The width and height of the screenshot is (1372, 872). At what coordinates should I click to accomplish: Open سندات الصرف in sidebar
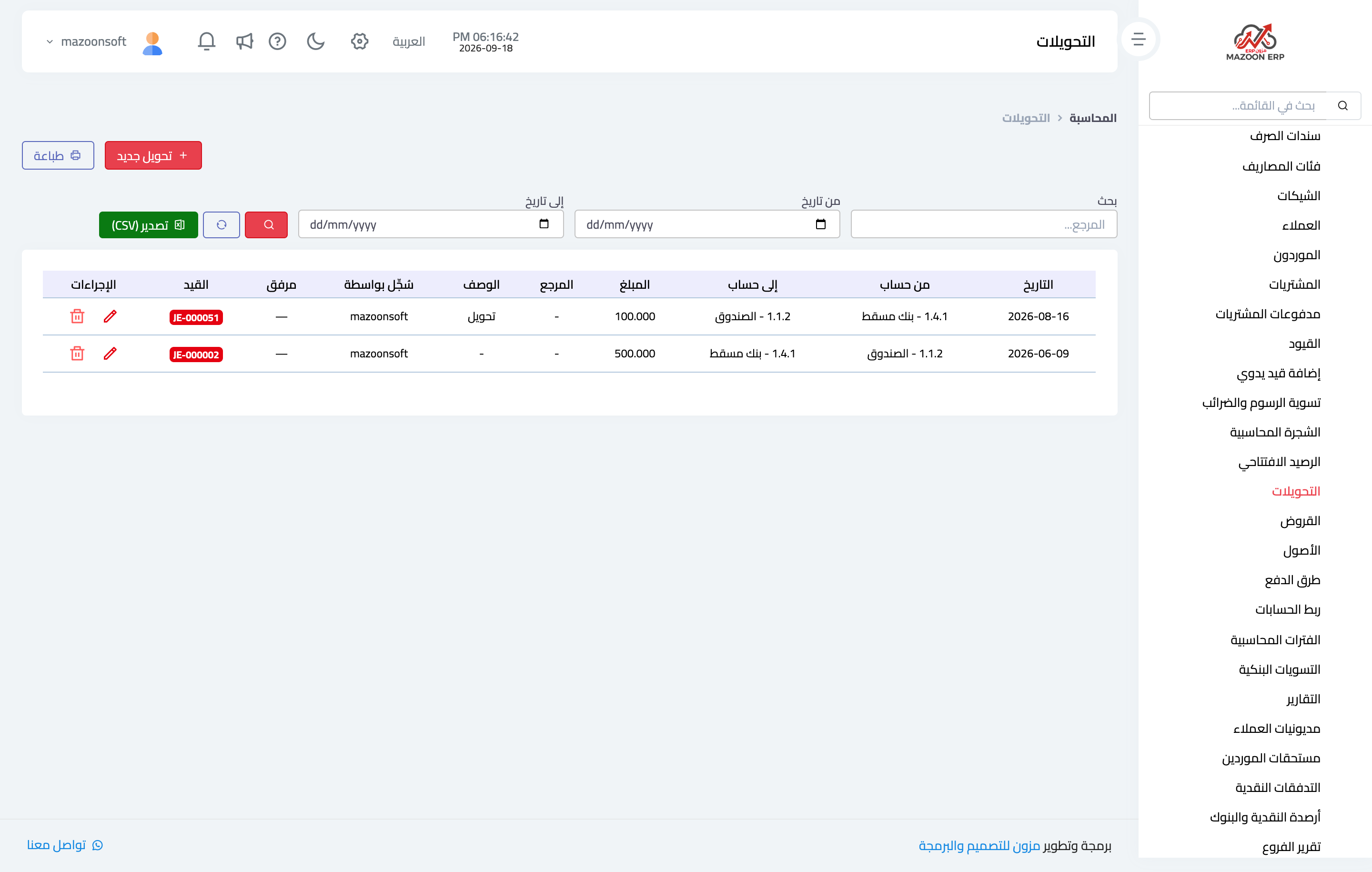click(1285, 136)
